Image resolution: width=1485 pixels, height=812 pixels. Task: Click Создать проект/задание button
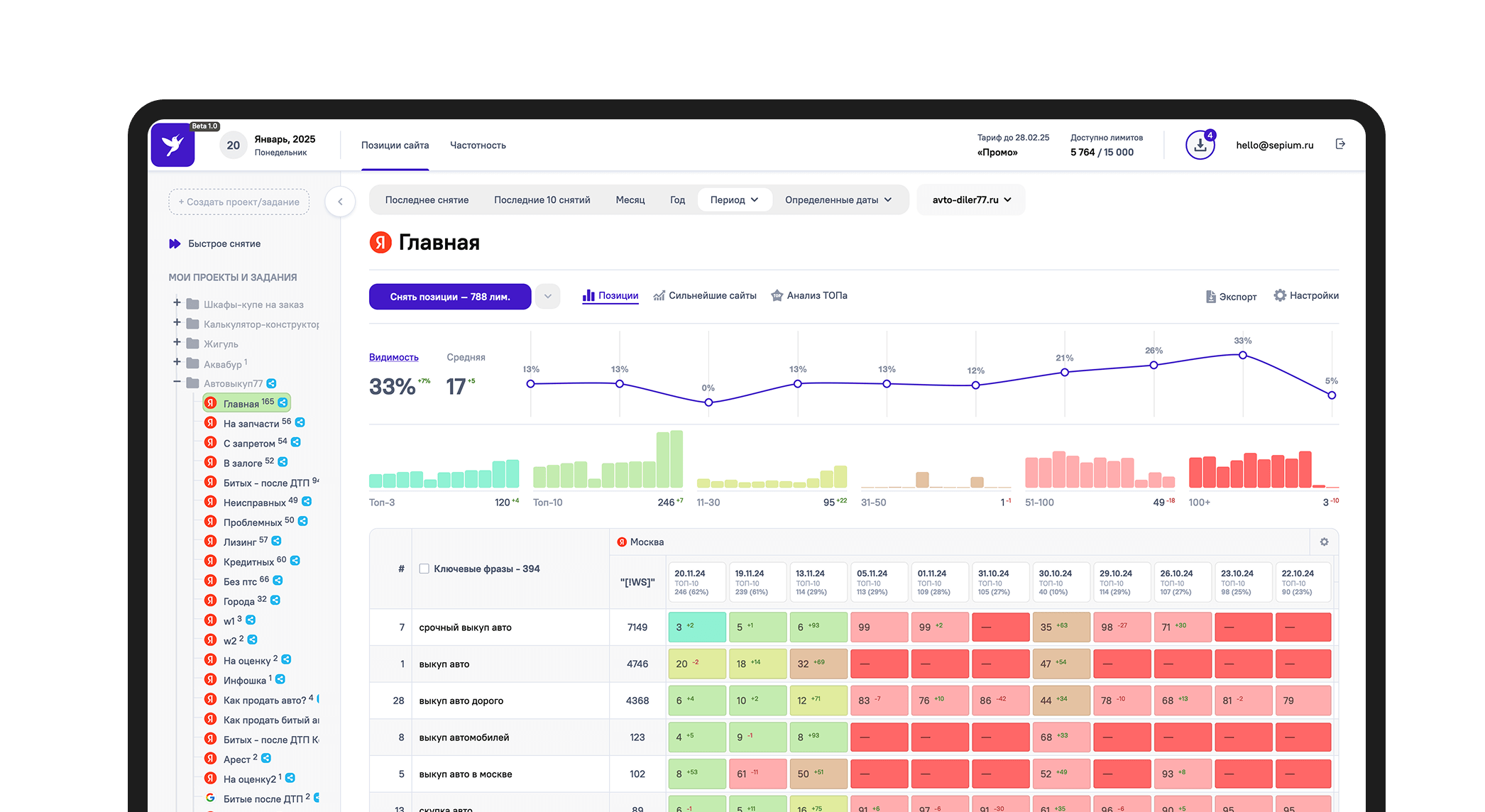coord(239,202)
